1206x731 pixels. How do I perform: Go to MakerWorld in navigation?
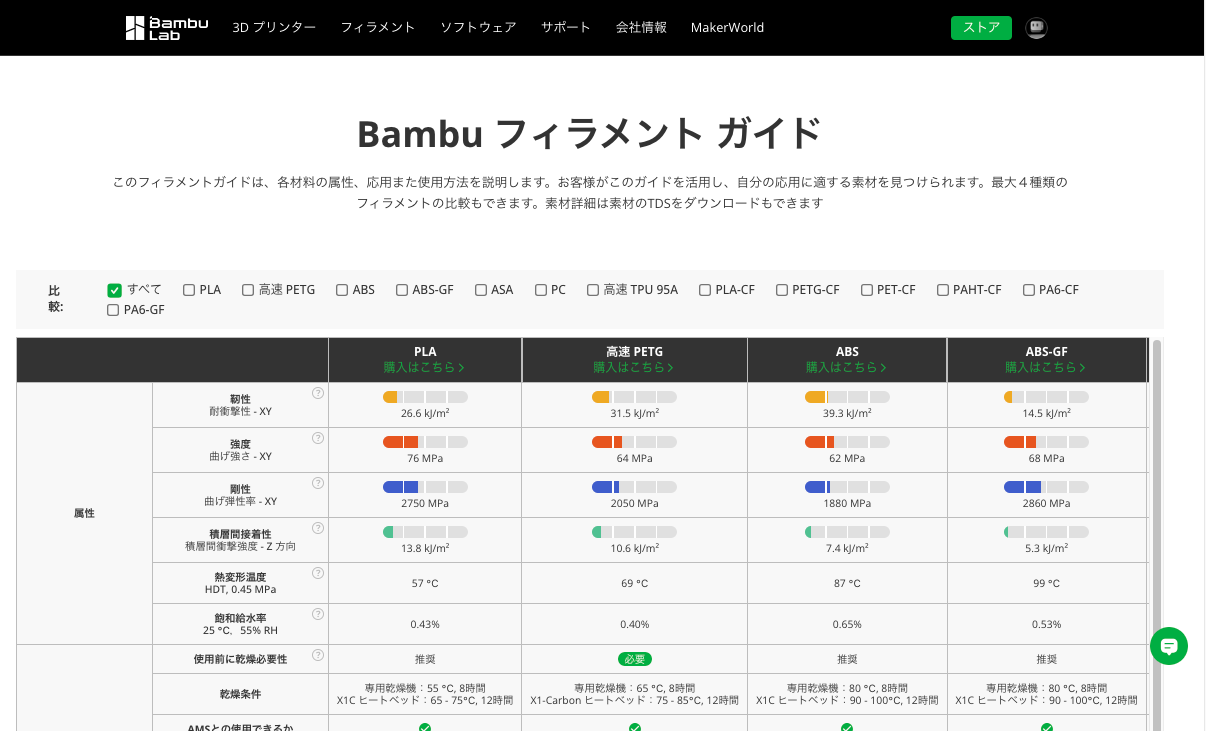(727, 28)
